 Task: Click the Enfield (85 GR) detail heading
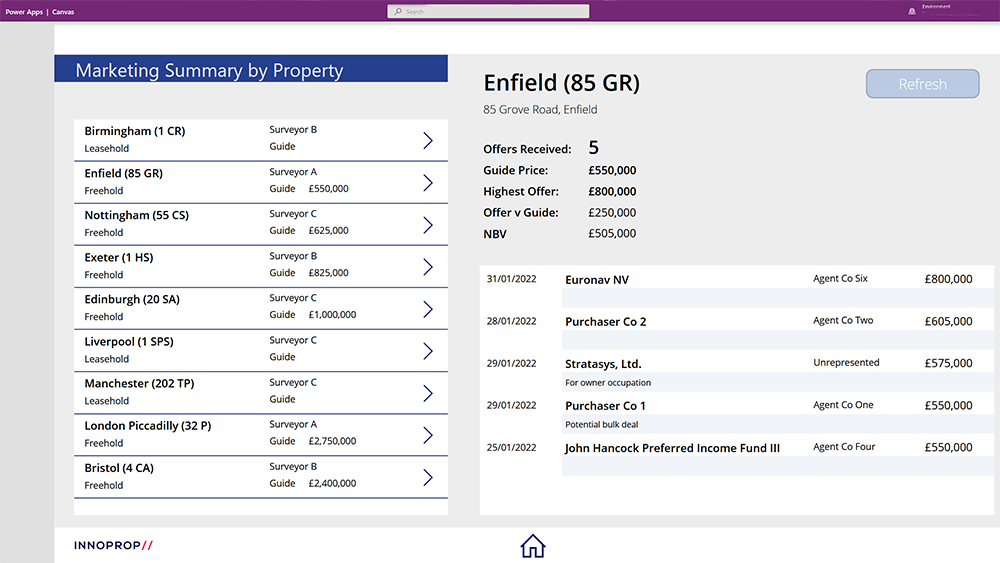561,84
